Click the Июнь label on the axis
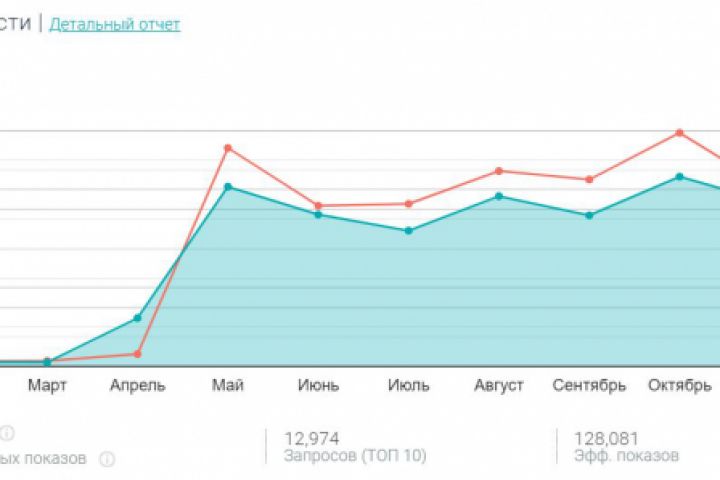The width and height of the screenshot is (720, 480). [318, 385]
